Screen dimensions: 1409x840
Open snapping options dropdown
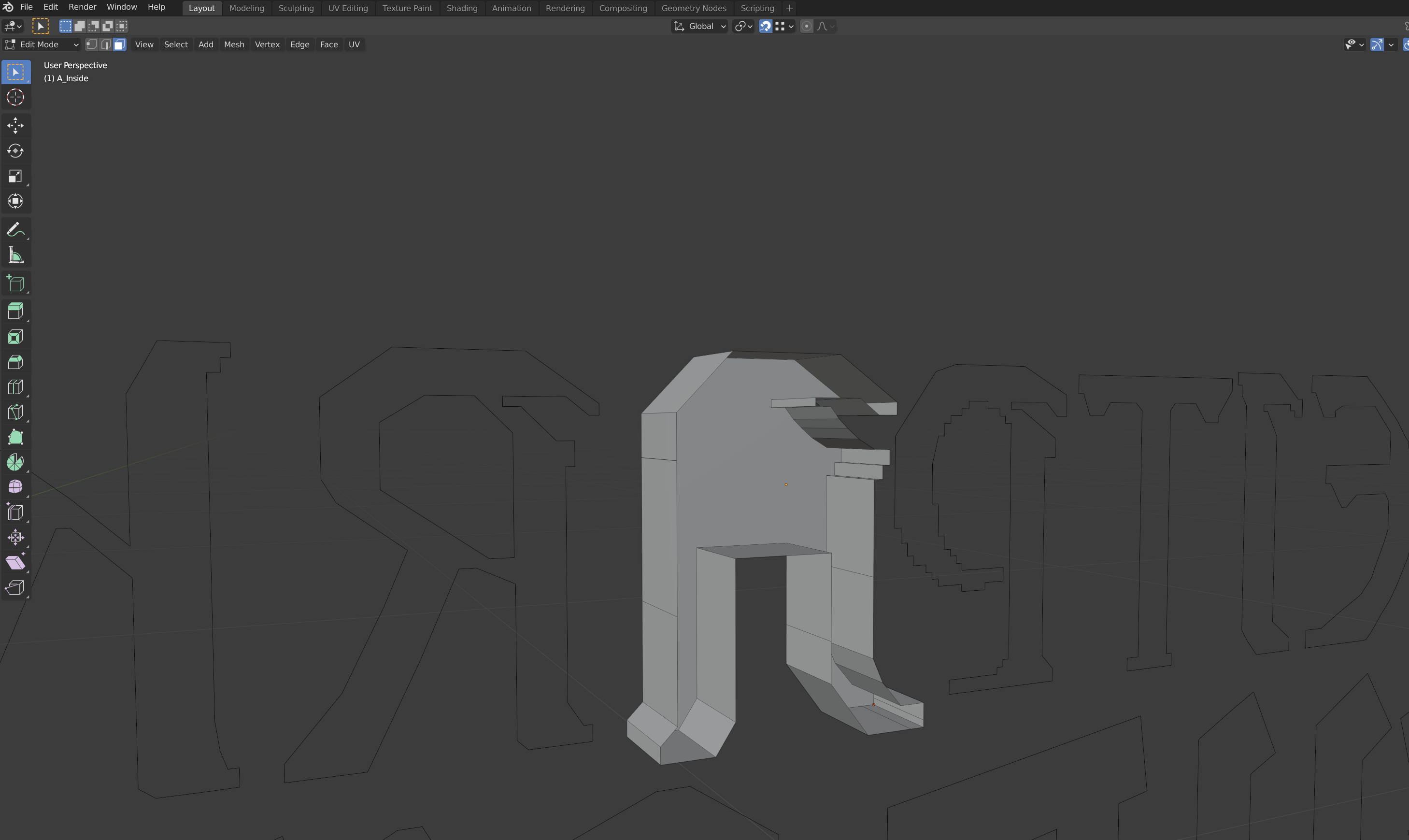point(785,26)
